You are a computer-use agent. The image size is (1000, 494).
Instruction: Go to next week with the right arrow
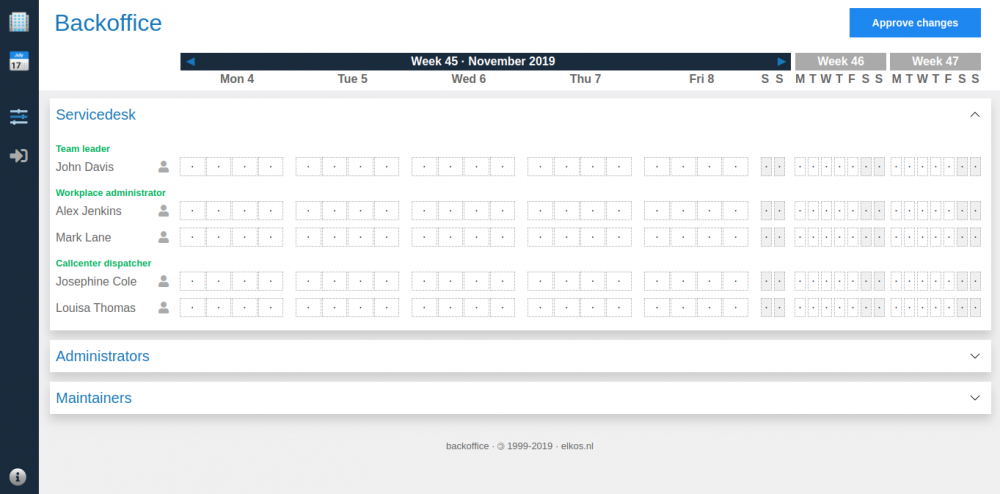click(781, 62)
